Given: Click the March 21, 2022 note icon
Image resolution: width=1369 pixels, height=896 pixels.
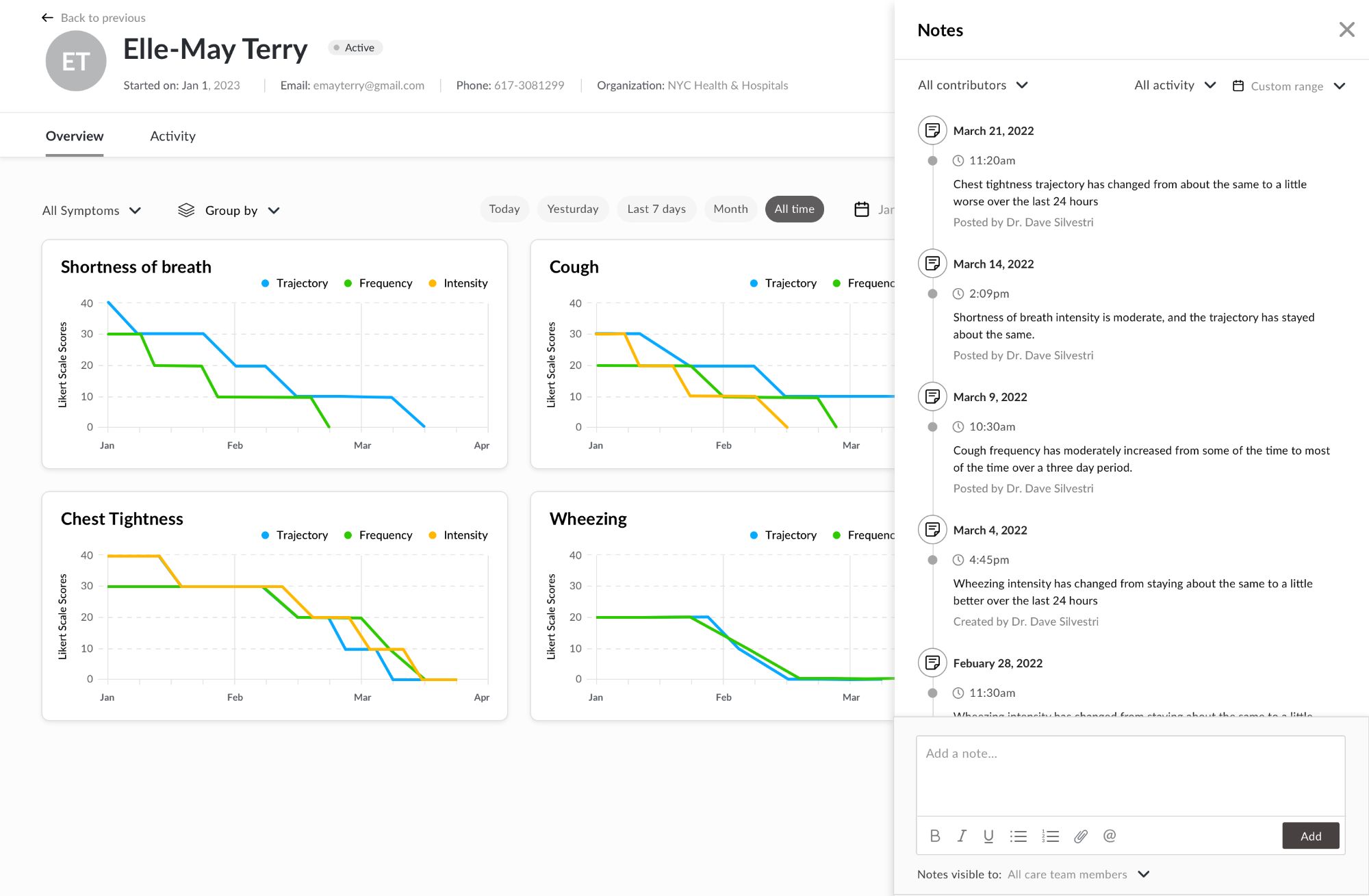Looking at the screenshot, I should point(932,130).
